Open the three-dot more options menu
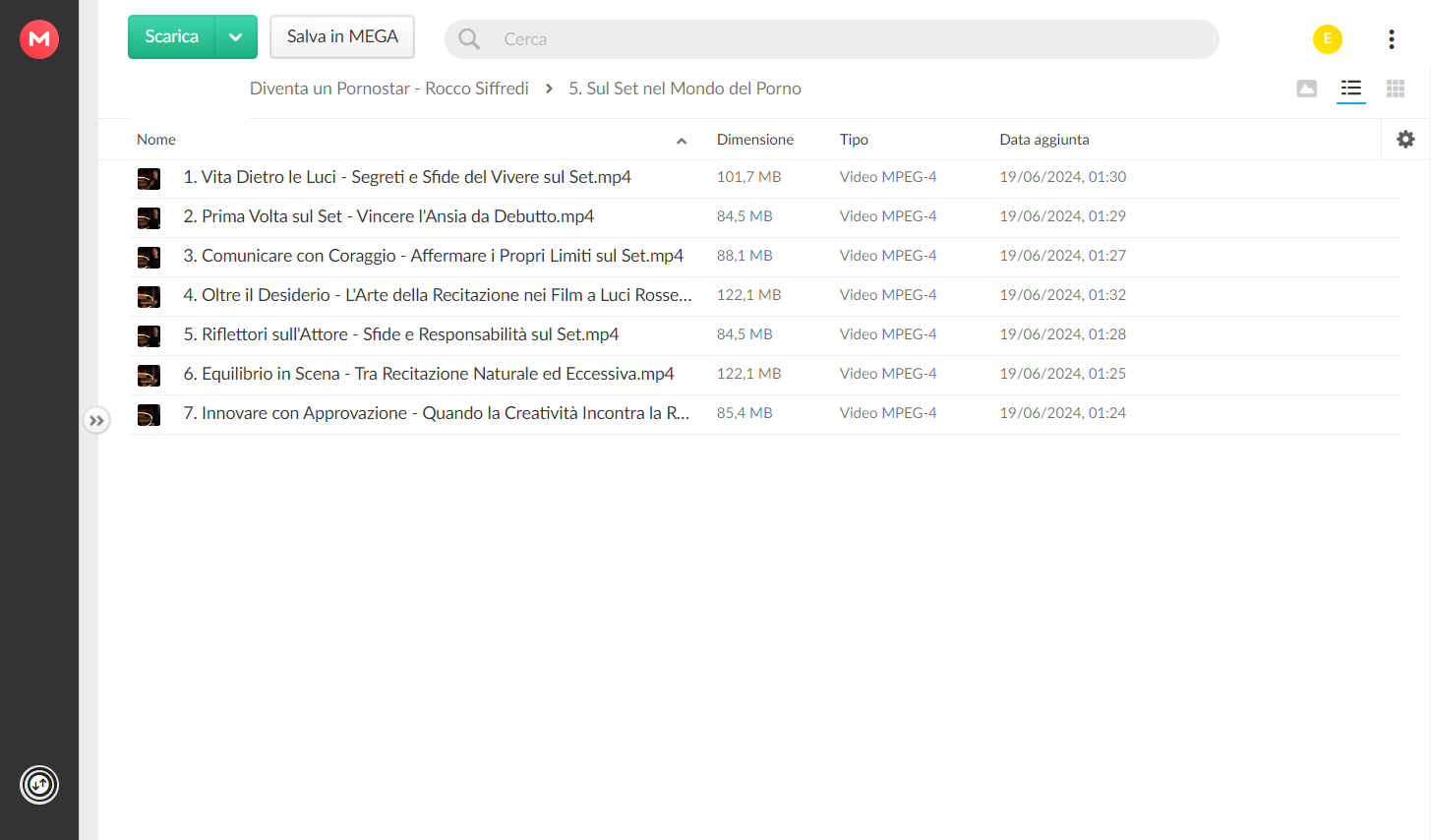Image resolution: width=1431 pixels, height=840 pixels. [x=1392, y=39]
